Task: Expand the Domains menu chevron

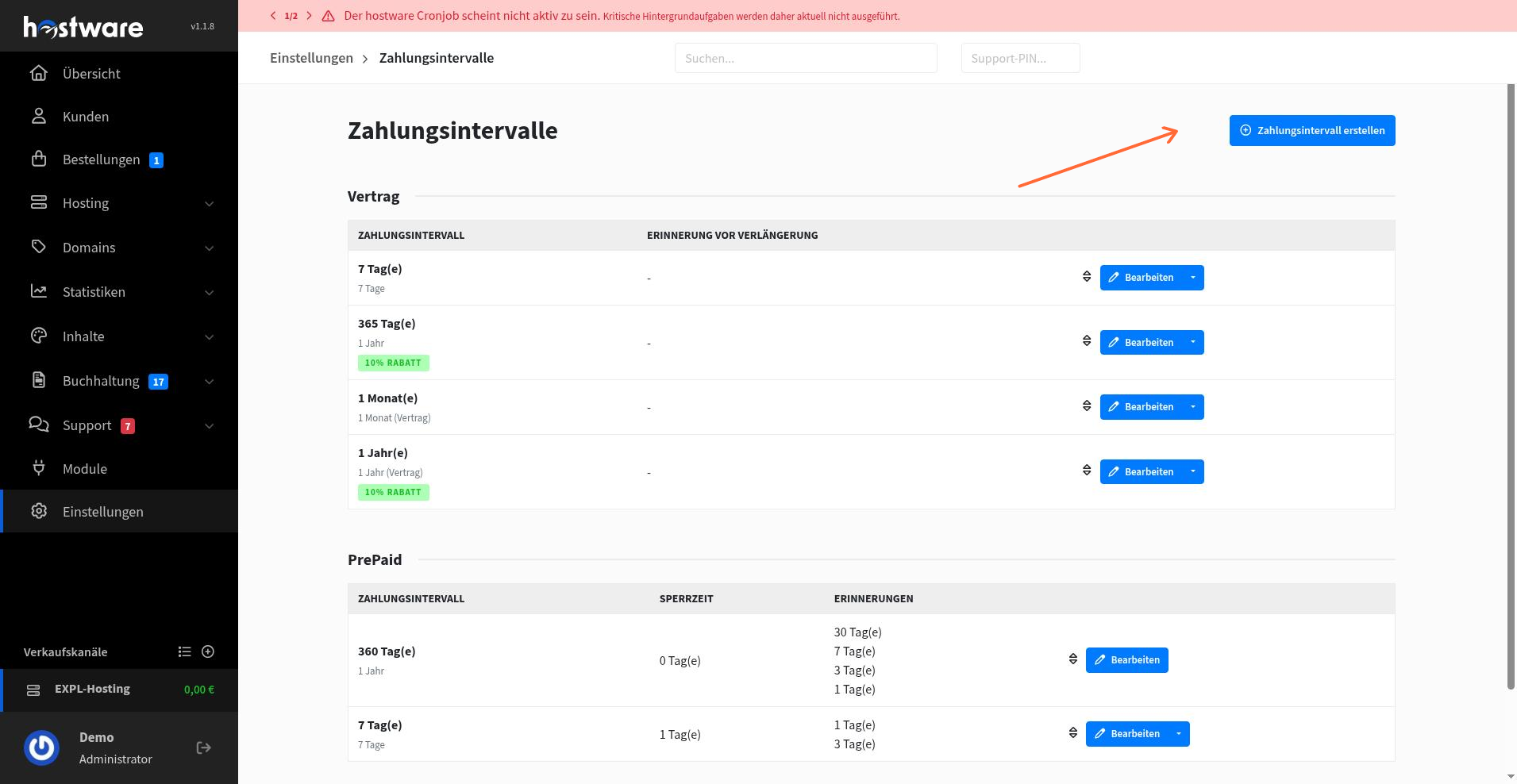Action: 210,248
